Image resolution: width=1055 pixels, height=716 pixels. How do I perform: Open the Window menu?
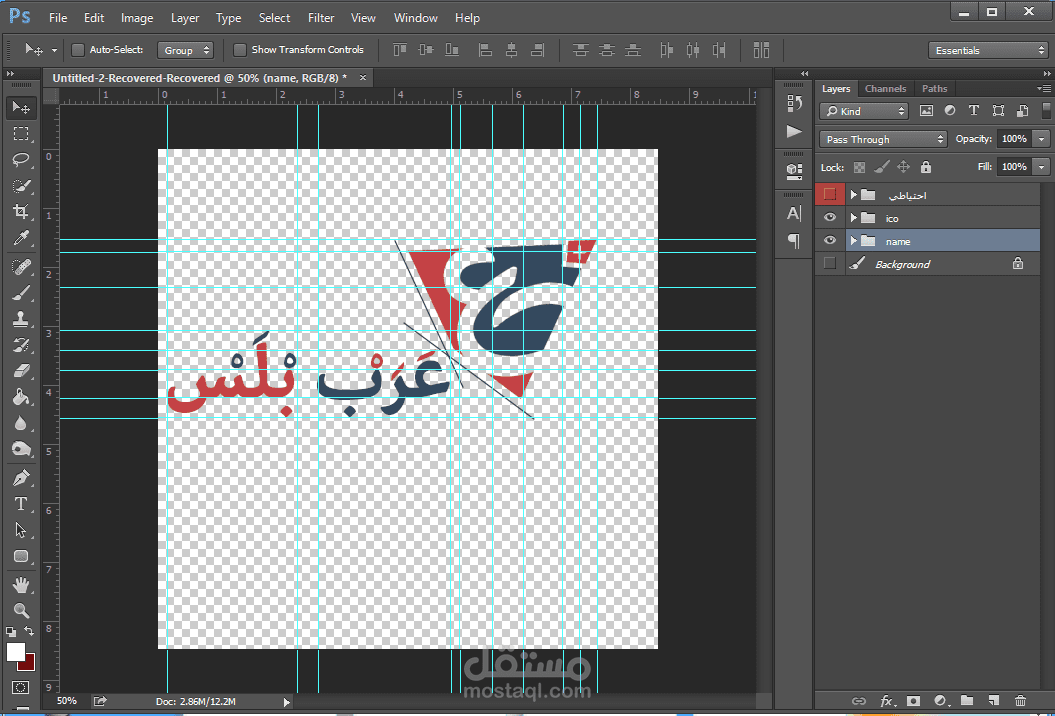[416, 18]
